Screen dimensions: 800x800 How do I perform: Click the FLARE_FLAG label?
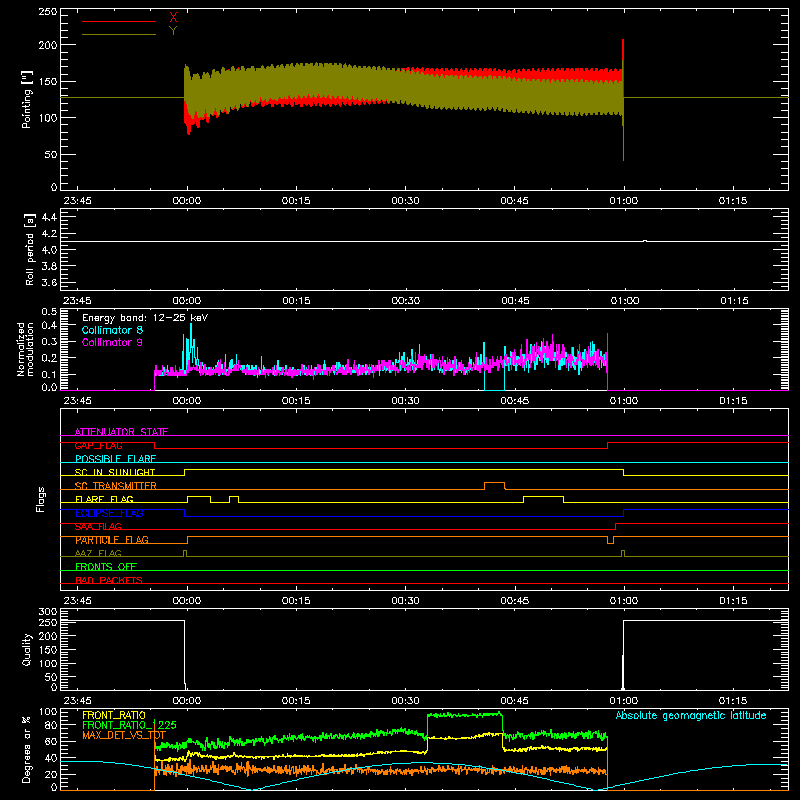pos(104,499)
